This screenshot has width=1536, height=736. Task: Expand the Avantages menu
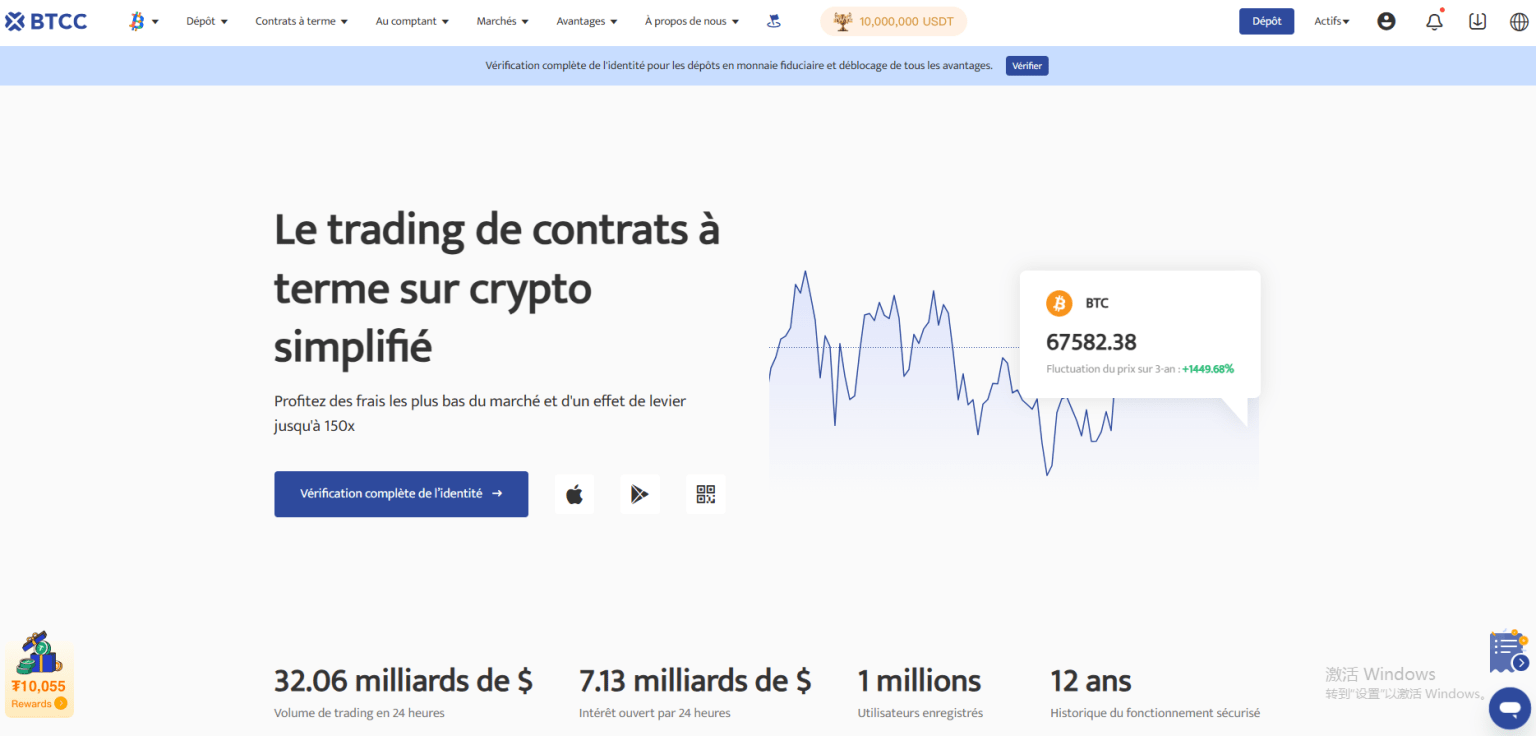click(x=587, y=21)
